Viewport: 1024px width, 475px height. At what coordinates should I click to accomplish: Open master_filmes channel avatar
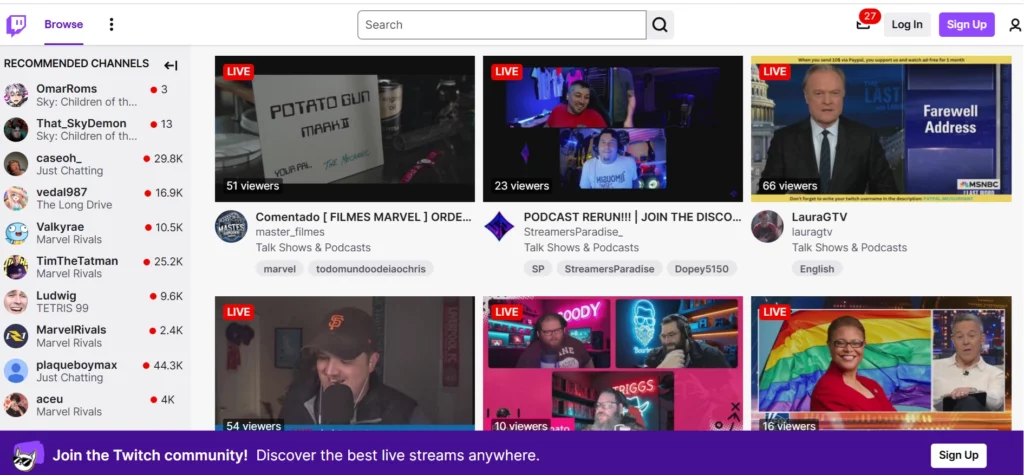click(231, 227)
